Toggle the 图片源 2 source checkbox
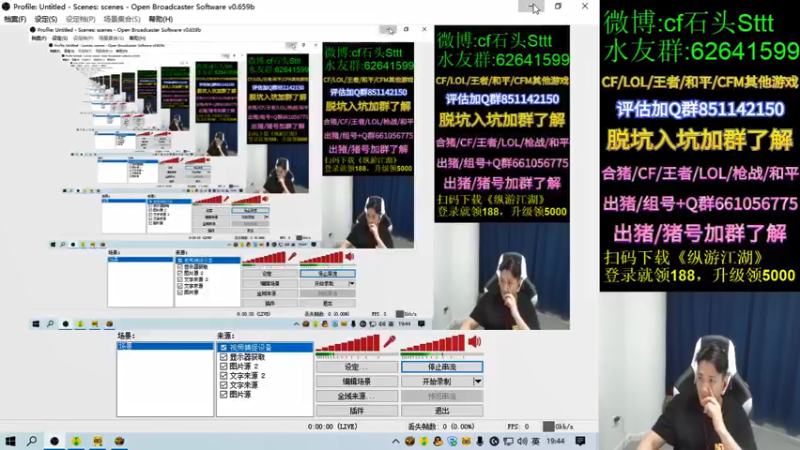Screen dimensions: 800x450 point(223,366)
